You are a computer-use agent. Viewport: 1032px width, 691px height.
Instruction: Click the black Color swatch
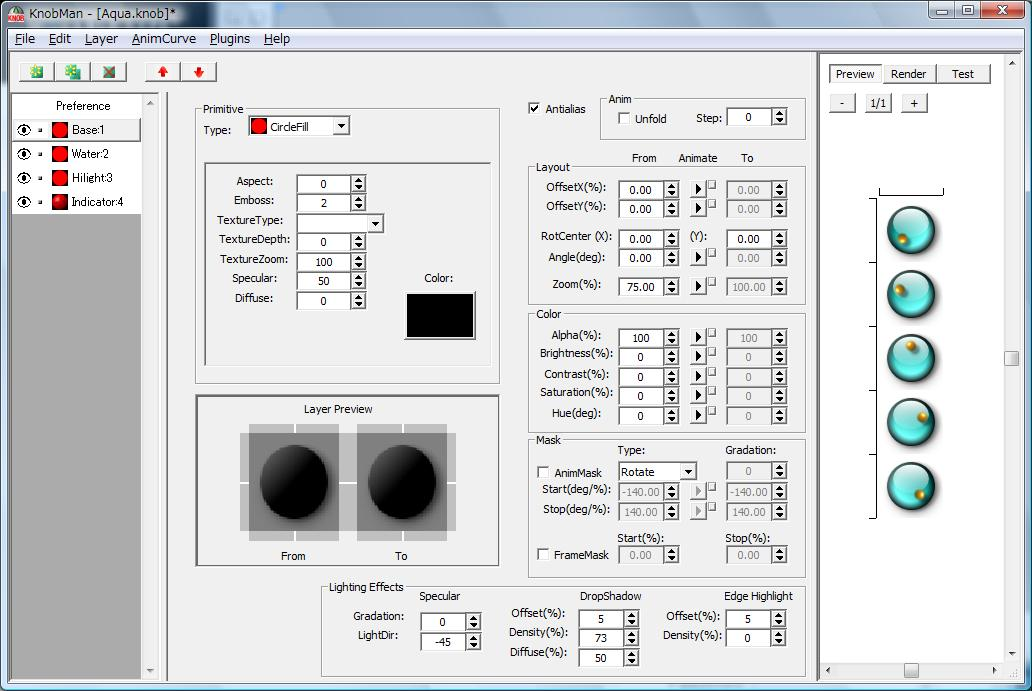coord(440,316)
